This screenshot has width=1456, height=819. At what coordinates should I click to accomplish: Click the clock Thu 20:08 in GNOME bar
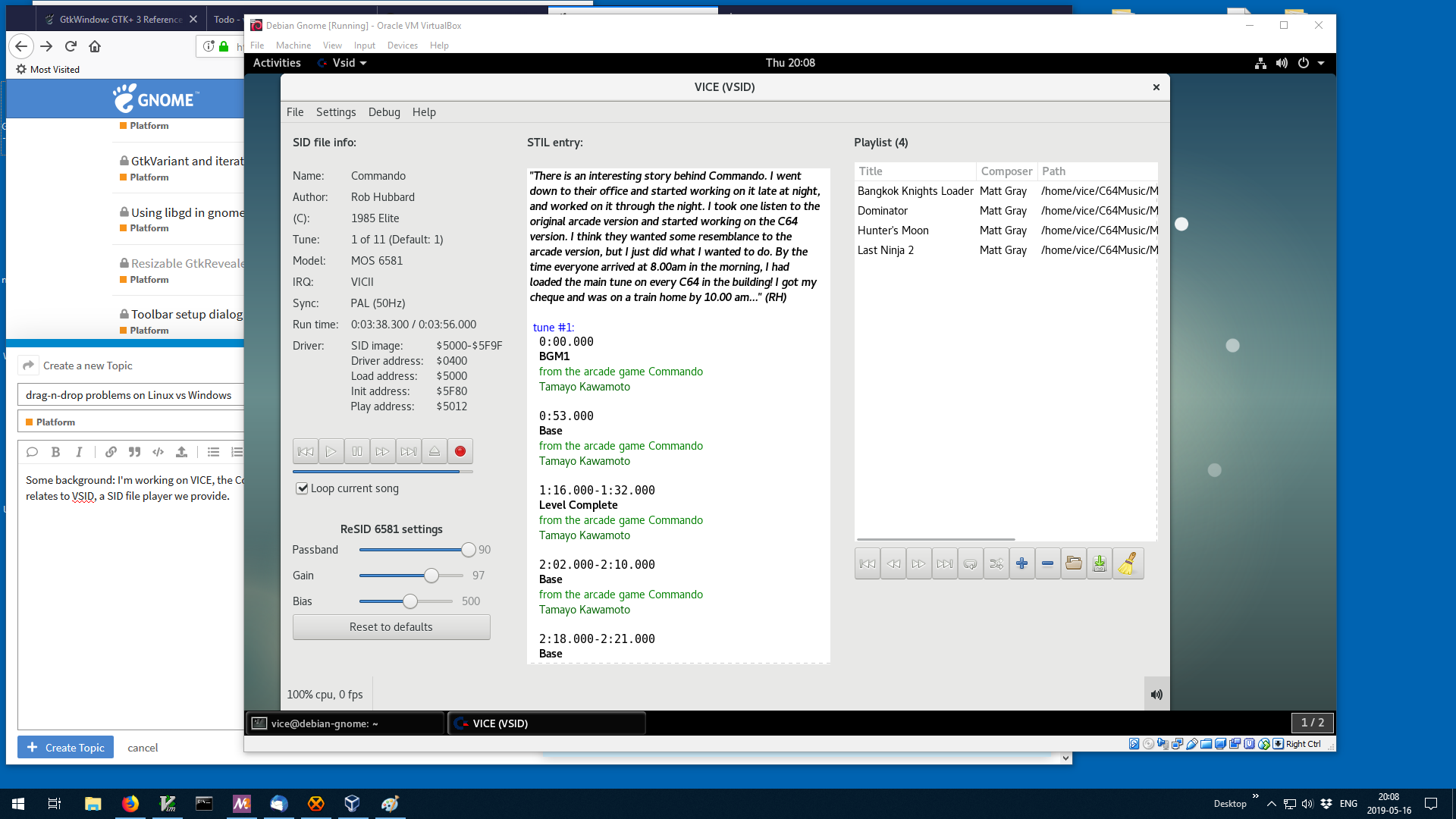790,63
